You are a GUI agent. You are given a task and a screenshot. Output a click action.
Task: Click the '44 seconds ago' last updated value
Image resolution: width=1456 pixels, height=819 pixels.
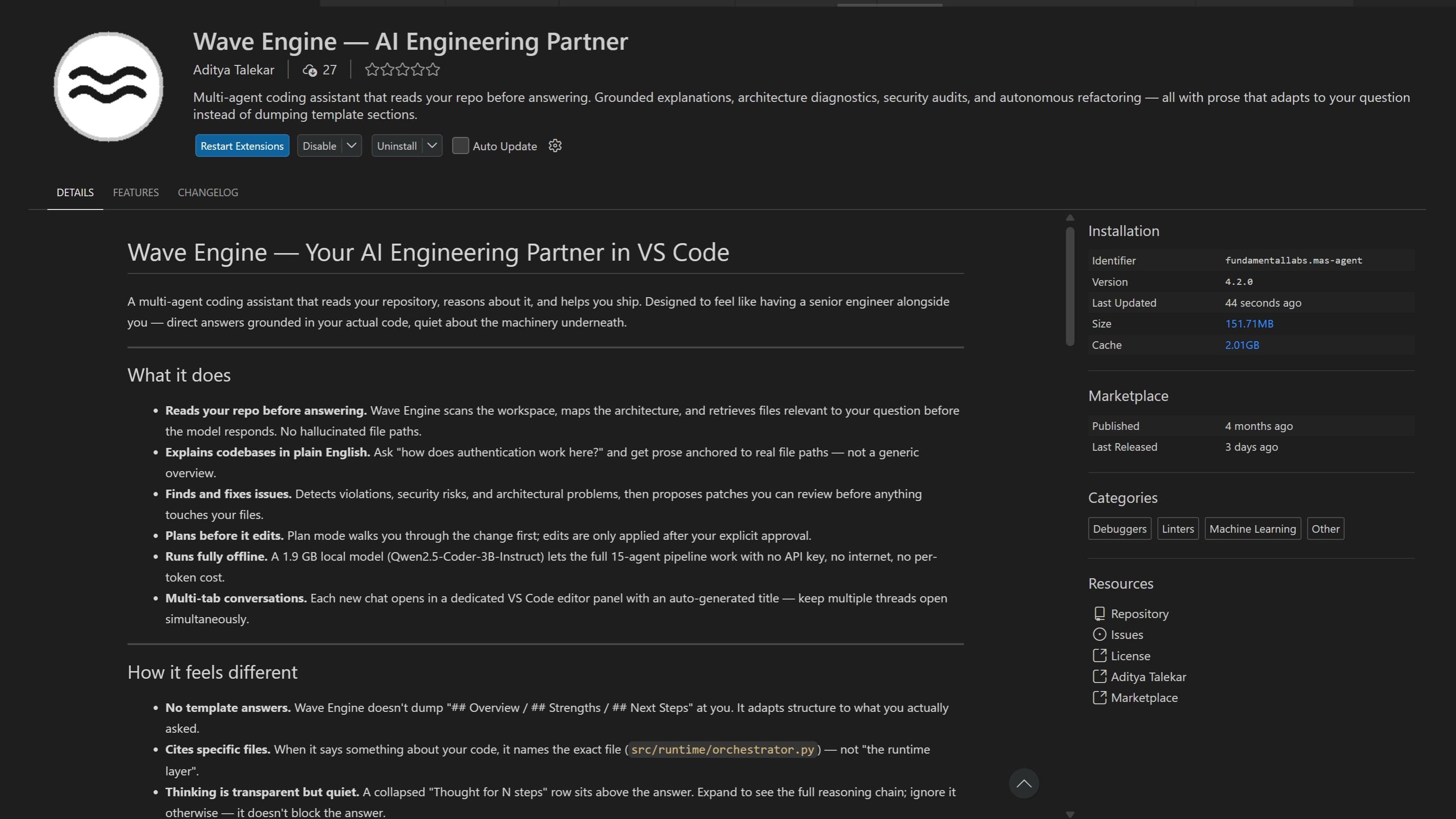pyautogui.click(x=1263, y=303)
